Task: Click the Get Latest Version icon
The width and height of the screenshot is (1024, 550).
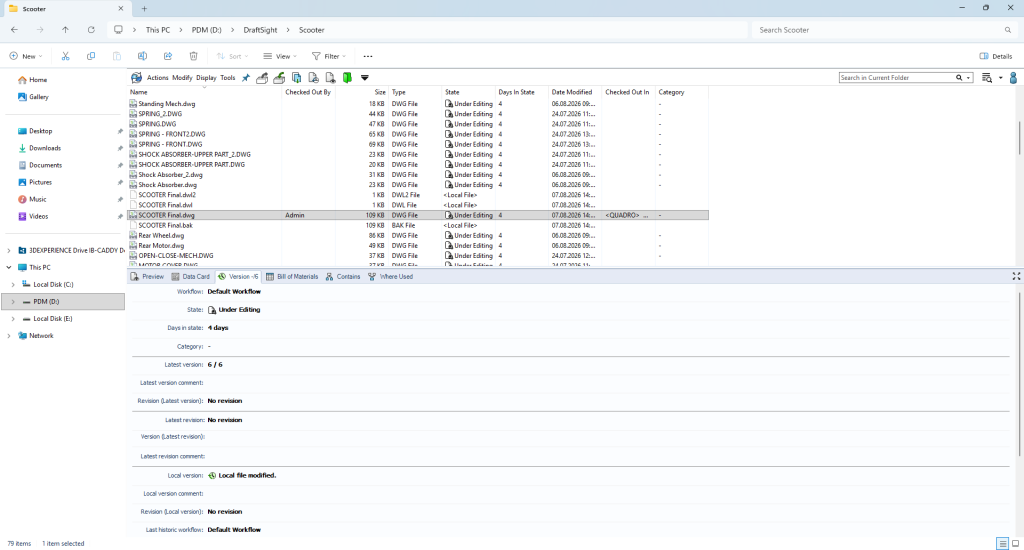Action: coord(296,78)
